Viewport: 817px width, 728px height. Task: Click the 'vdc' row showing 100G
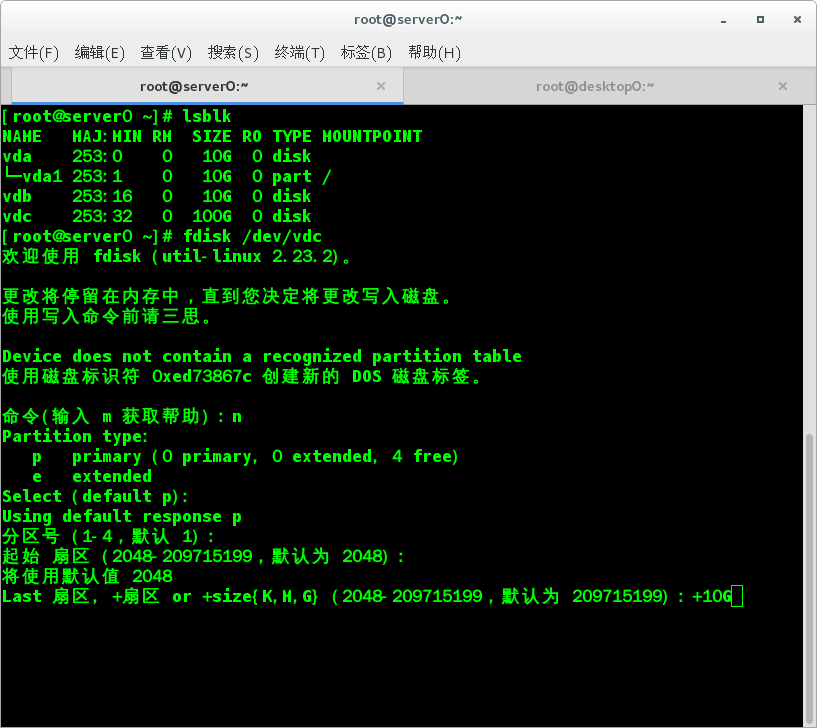pyautogui.click(x=156, y=216)
